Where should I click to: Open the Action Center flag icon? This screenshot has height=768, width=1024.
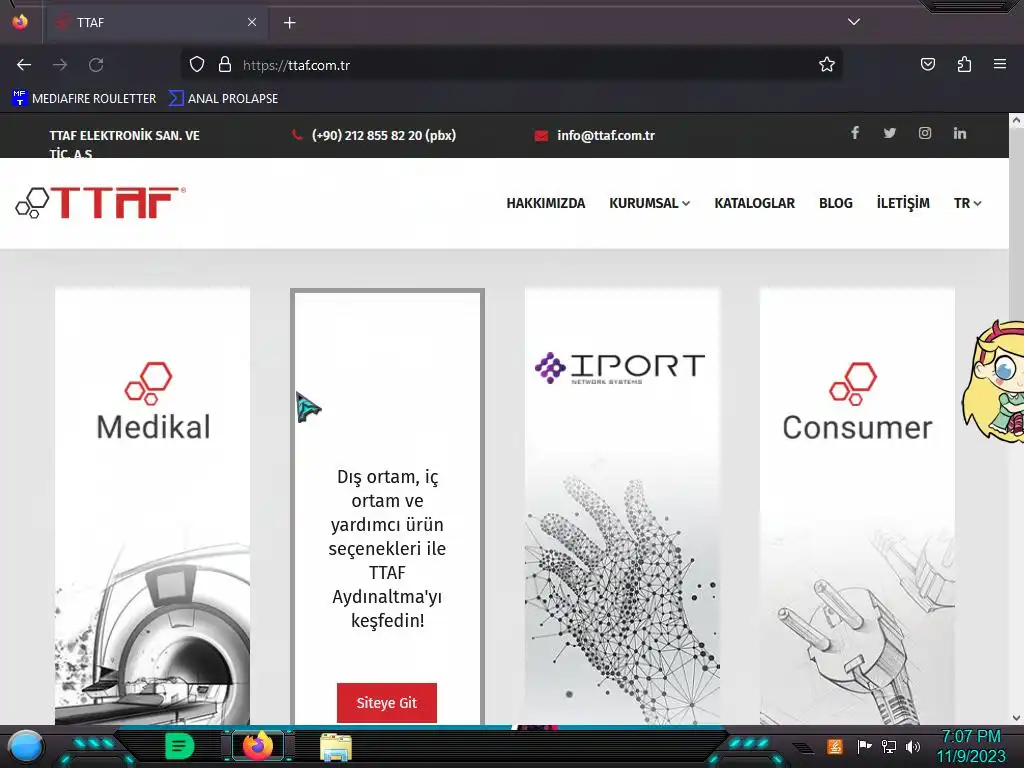point(864,746)
